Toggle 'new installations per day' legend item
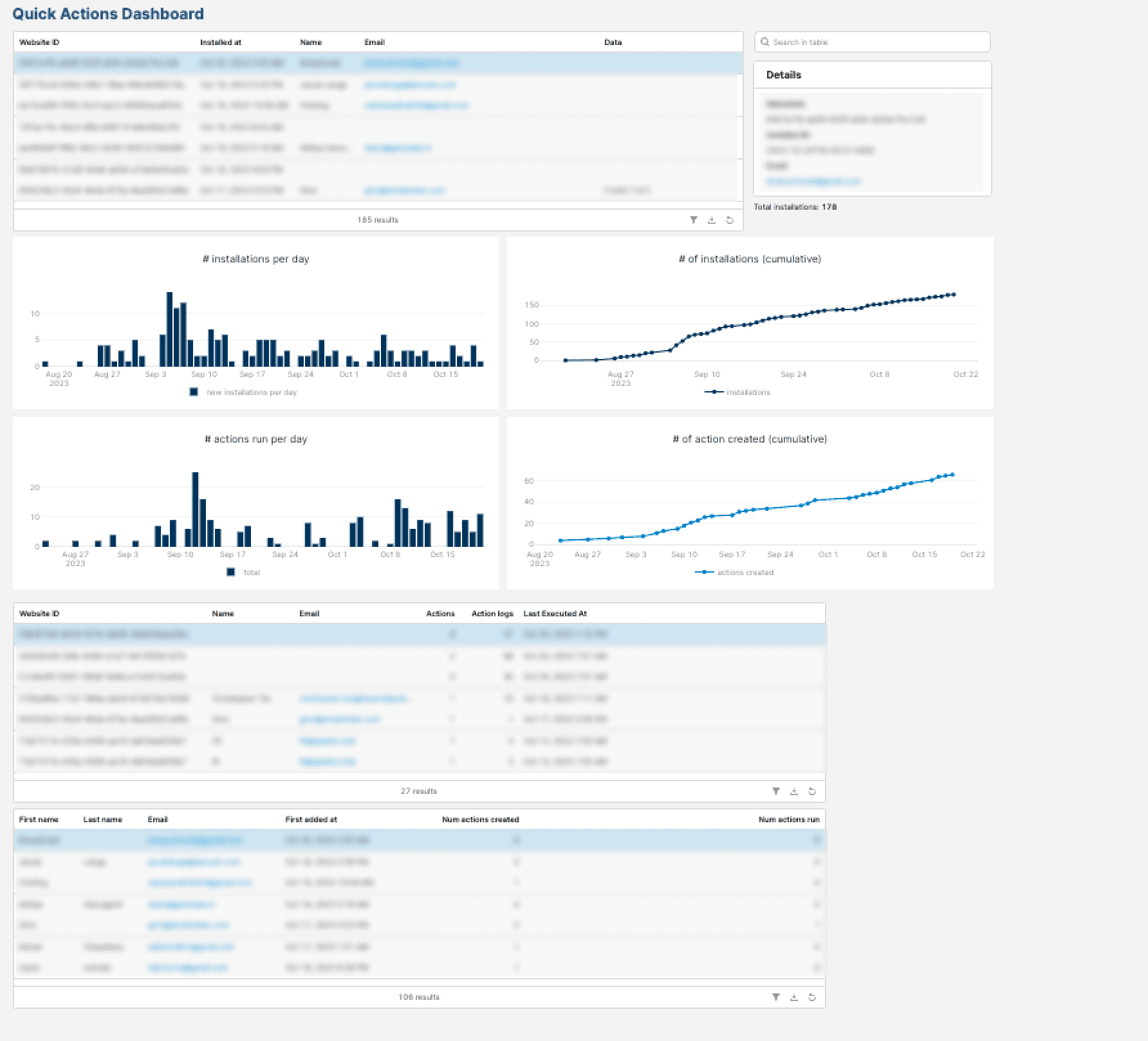Viewport: 1148px width, 1041px height. tap(243, 392)
